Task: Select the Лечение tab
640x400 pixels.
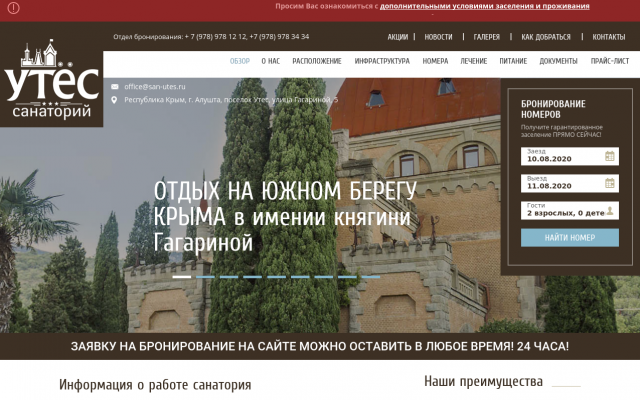Action: (x=473, y=61)
